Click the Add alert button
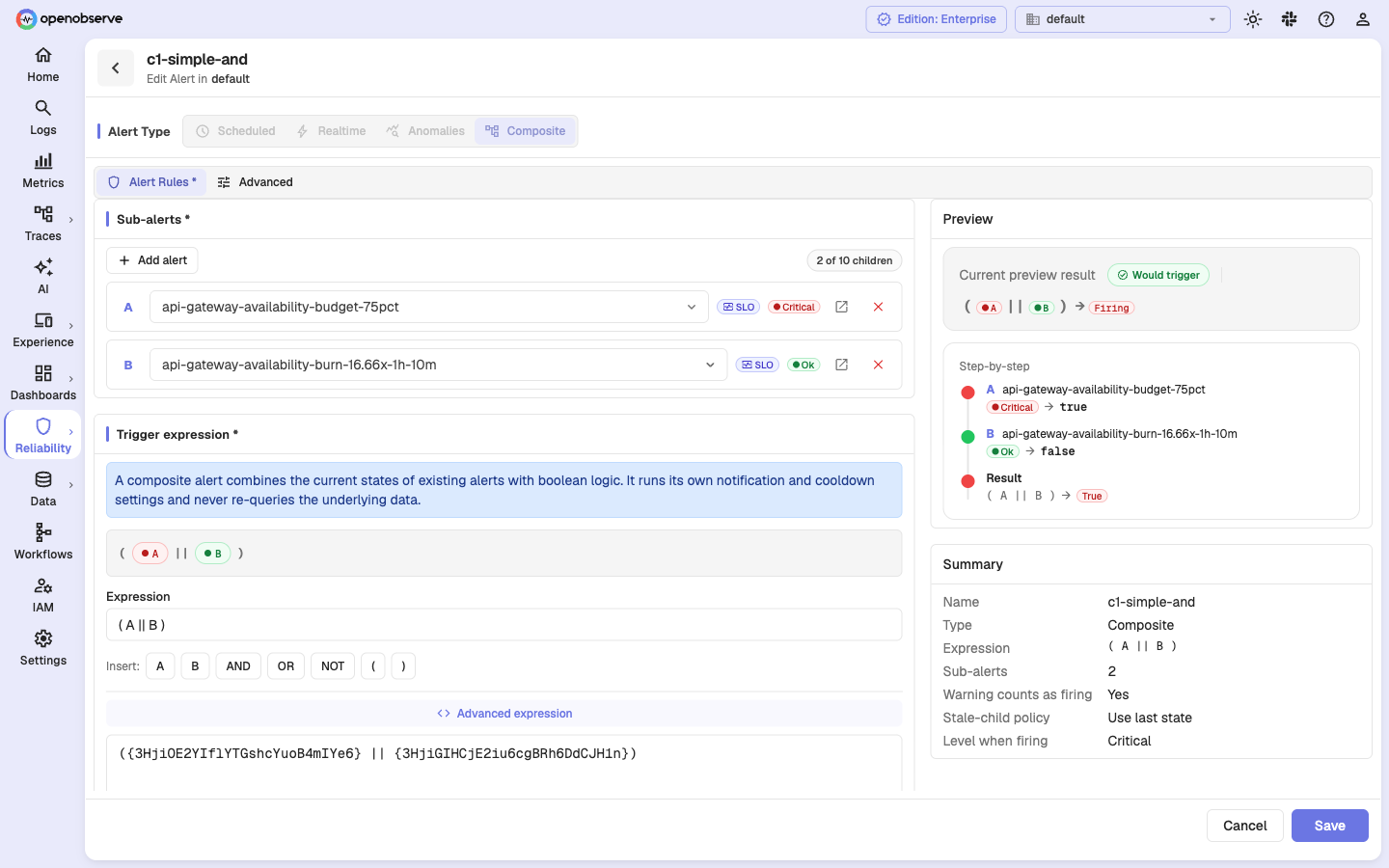Screen dimensions: 1389x868 pos(152,260)
